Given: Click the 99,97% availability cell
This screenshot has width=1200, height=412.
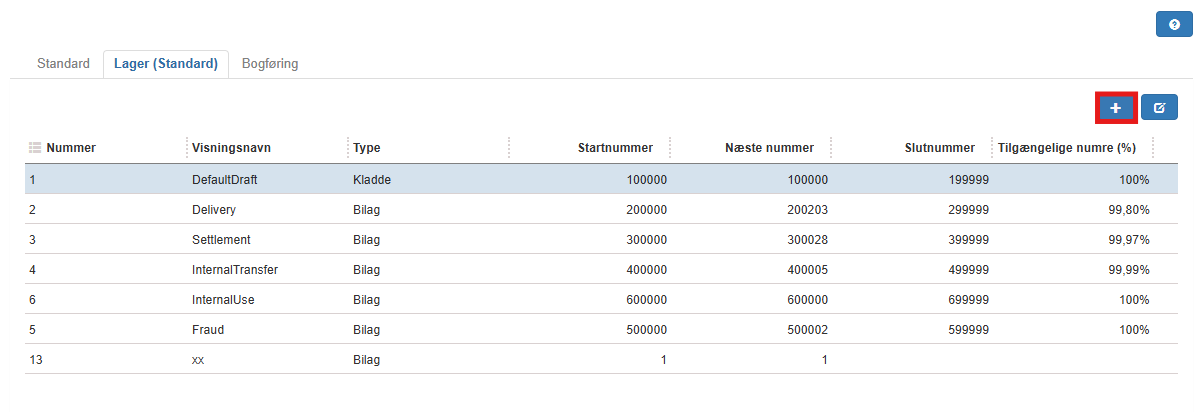Looking at the screenshot, I should pos(1129,240).
